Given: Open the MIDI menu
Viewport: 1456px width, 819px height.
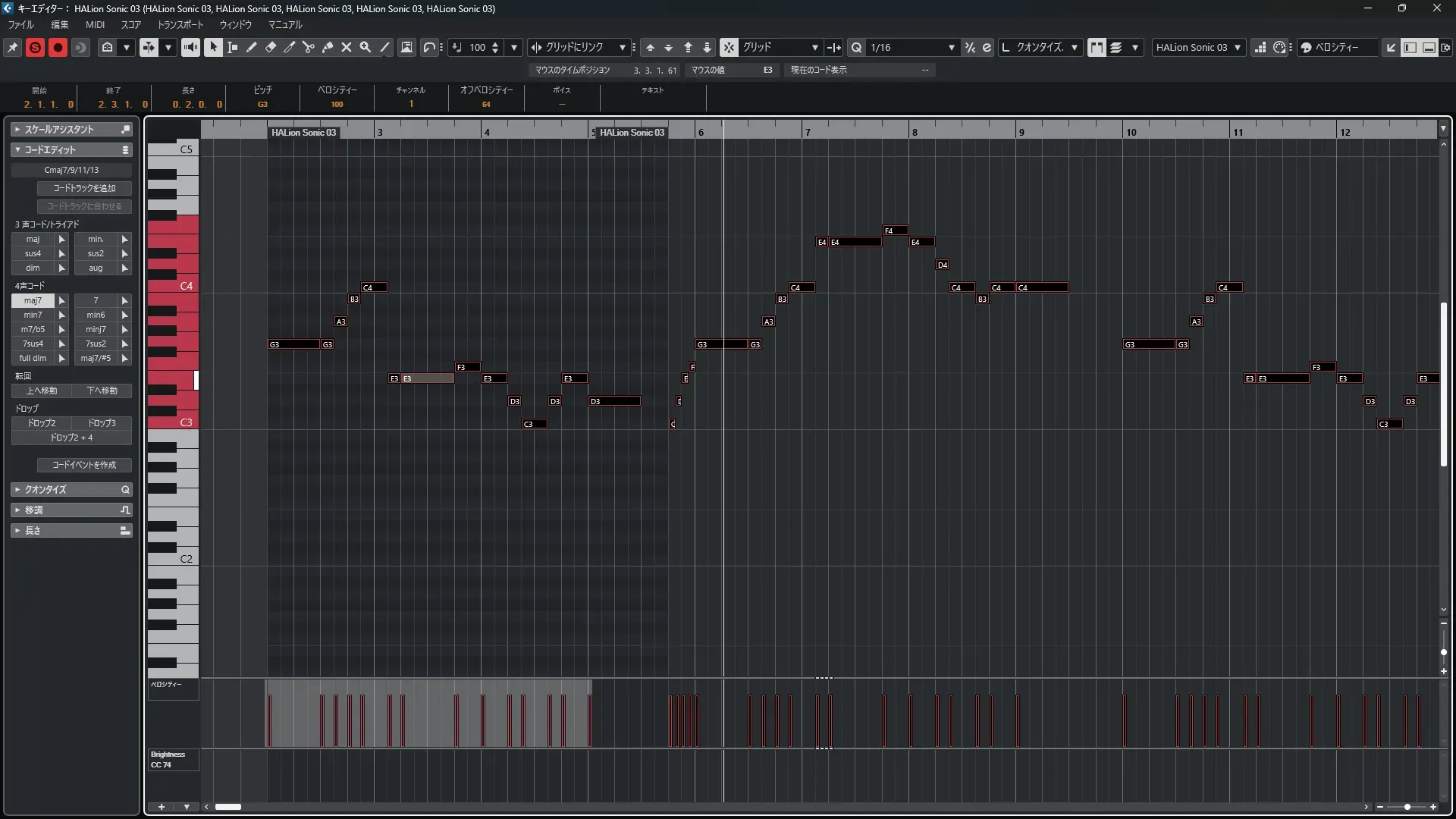Looking at the screenshot, I should (x=95, y=24).
